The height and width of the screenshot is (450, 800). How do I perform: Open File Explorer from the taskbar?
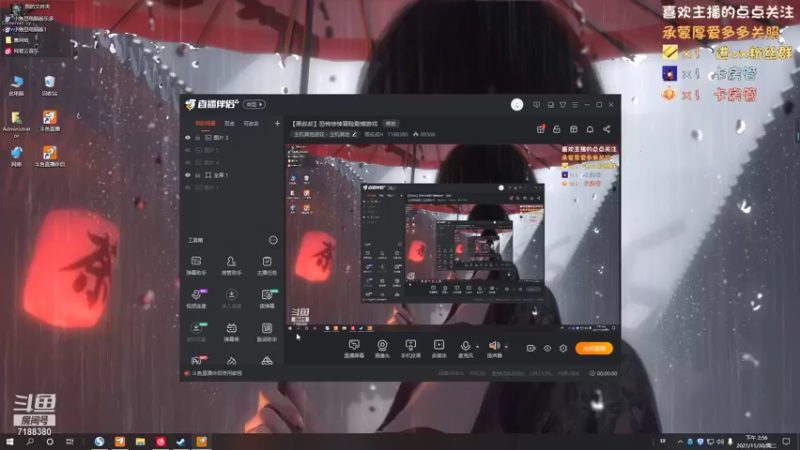click(x=140, y=442)
